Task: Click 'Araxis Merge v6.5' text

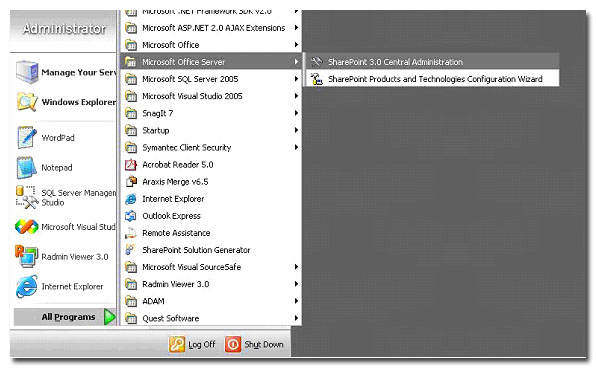Action: click(175, 182)
